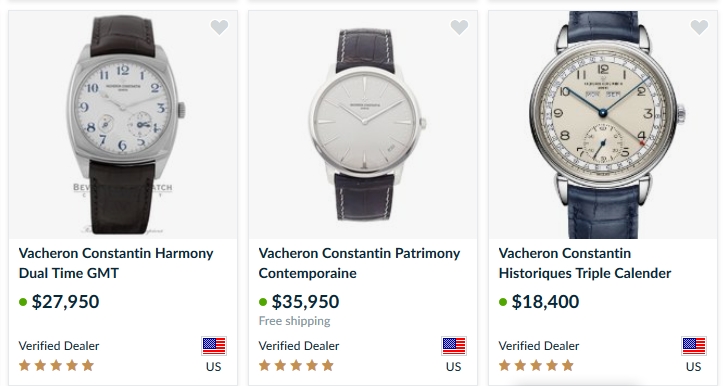Favorite the Harmony Dual Time GMT watch
This screenshot has width=728, height=386.
click(x=219, y=27)
